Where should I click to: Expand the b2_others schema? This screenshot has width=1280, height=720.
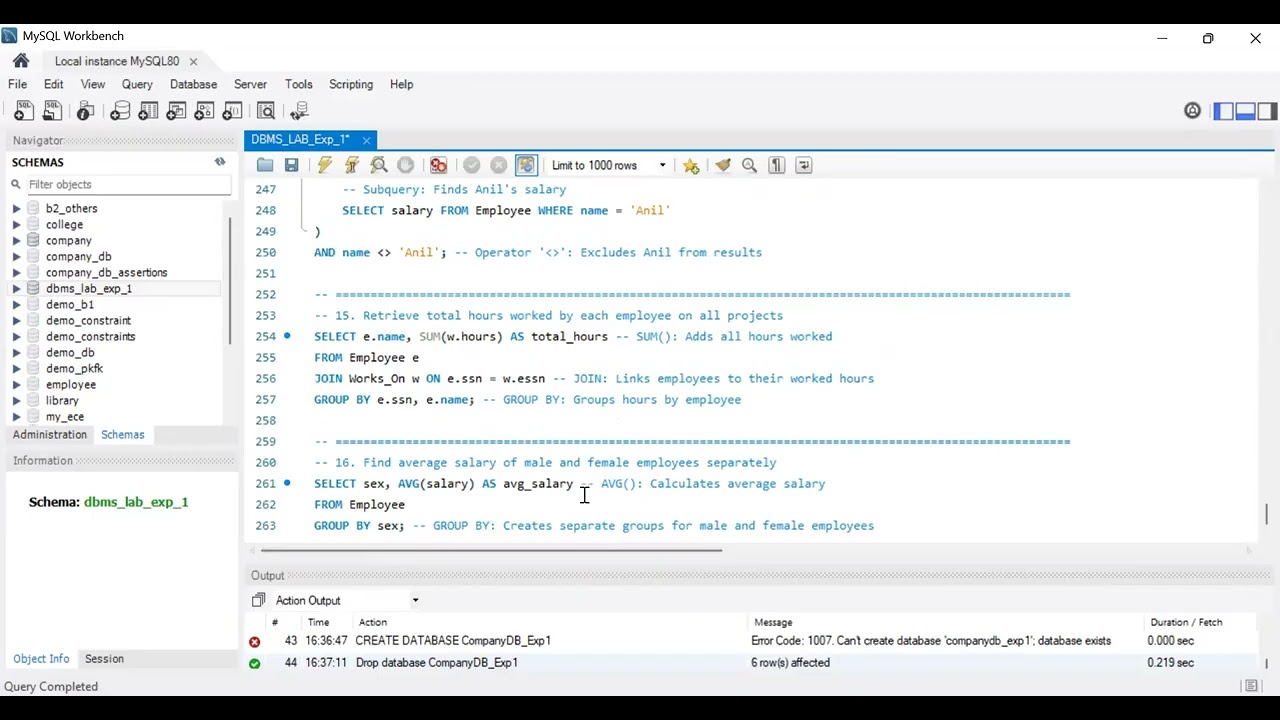tap(16, 208)
